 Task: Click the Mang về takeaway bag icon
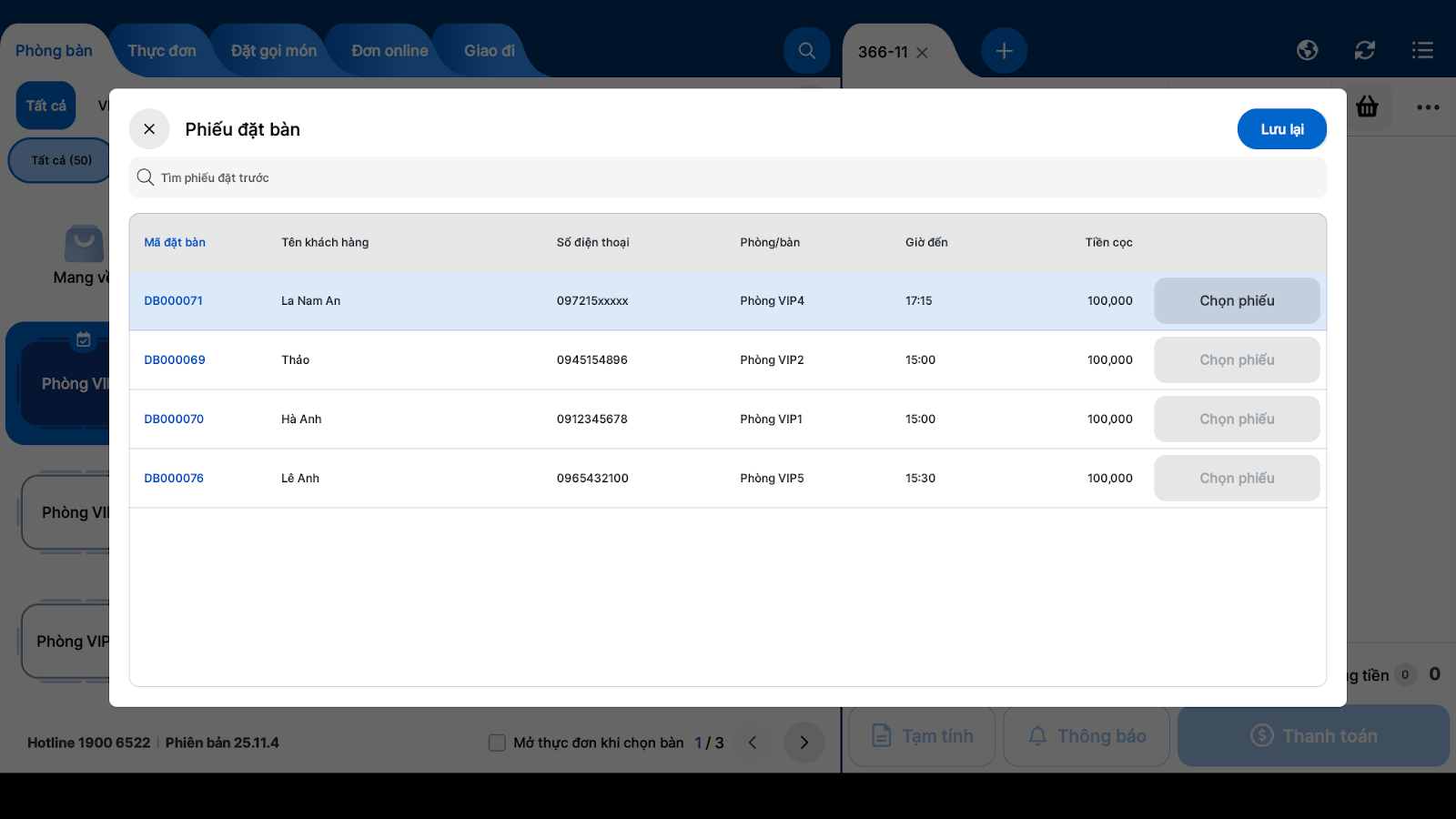(x=84, y=244)
